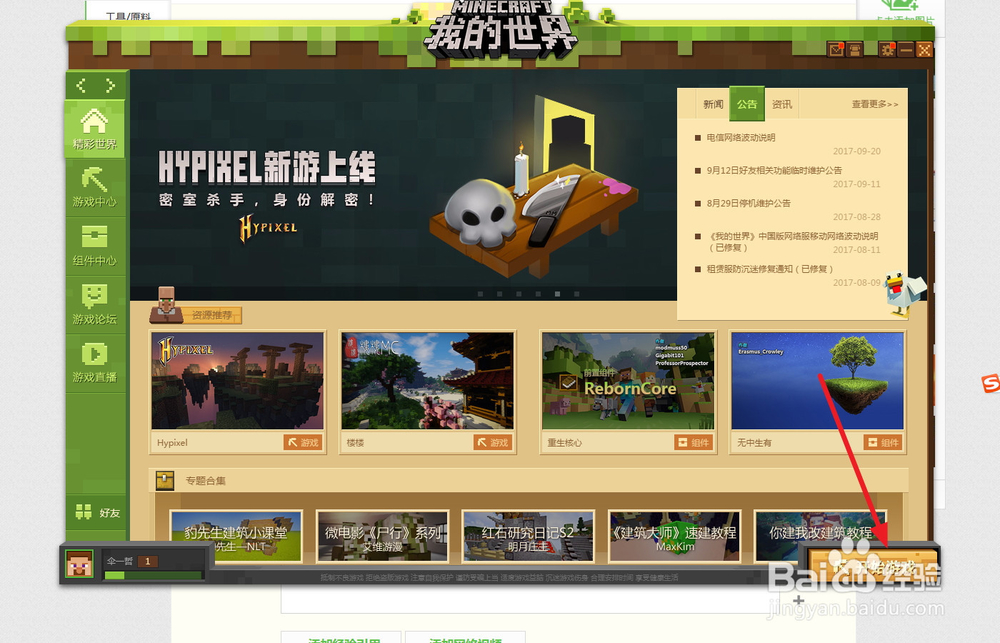Open 游戏直播 in the sidebar
This screenshot has width=1000, height=643.
tap(94, 362)
